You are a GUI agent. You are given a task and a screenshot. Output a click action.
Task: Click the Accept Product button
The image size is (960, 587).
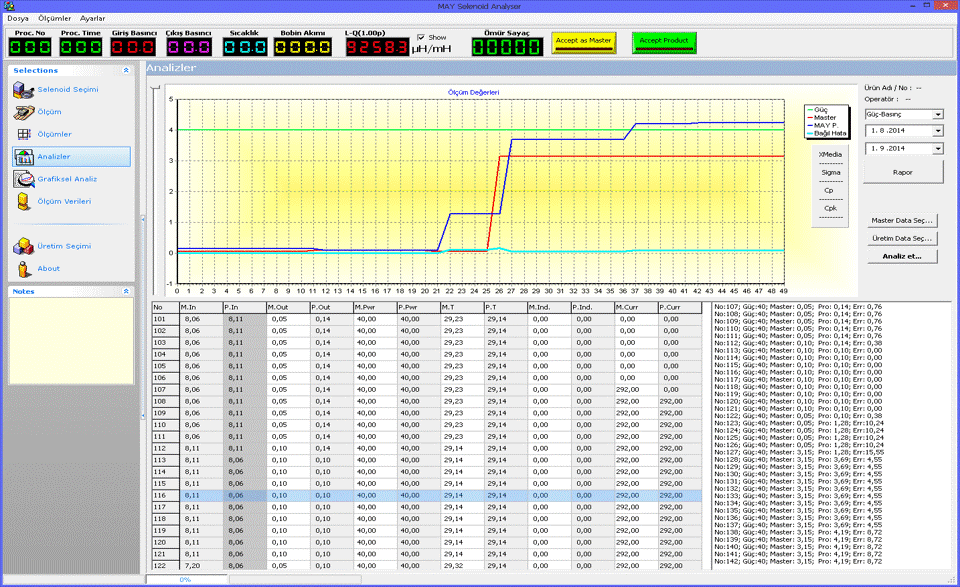pos(664,42)
